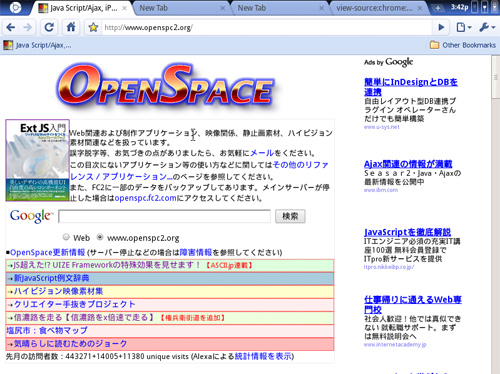Open the openspc.fc2.com link
The width and height of the screenshot is (500, 374).
146,198
